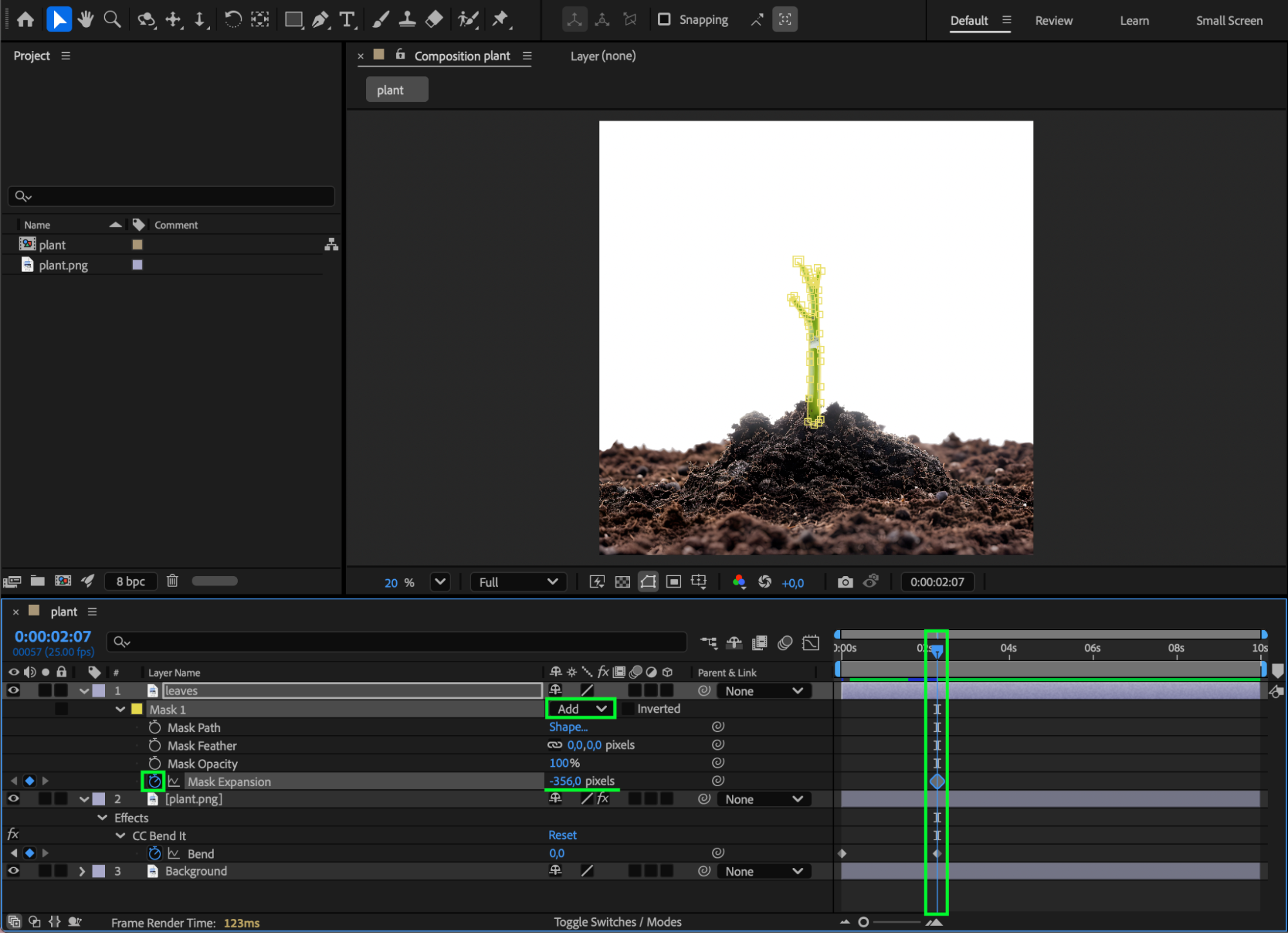Viewport: 1288px width, 933px height.
Task: Select the Type tool
Action: tap(347, 20)
